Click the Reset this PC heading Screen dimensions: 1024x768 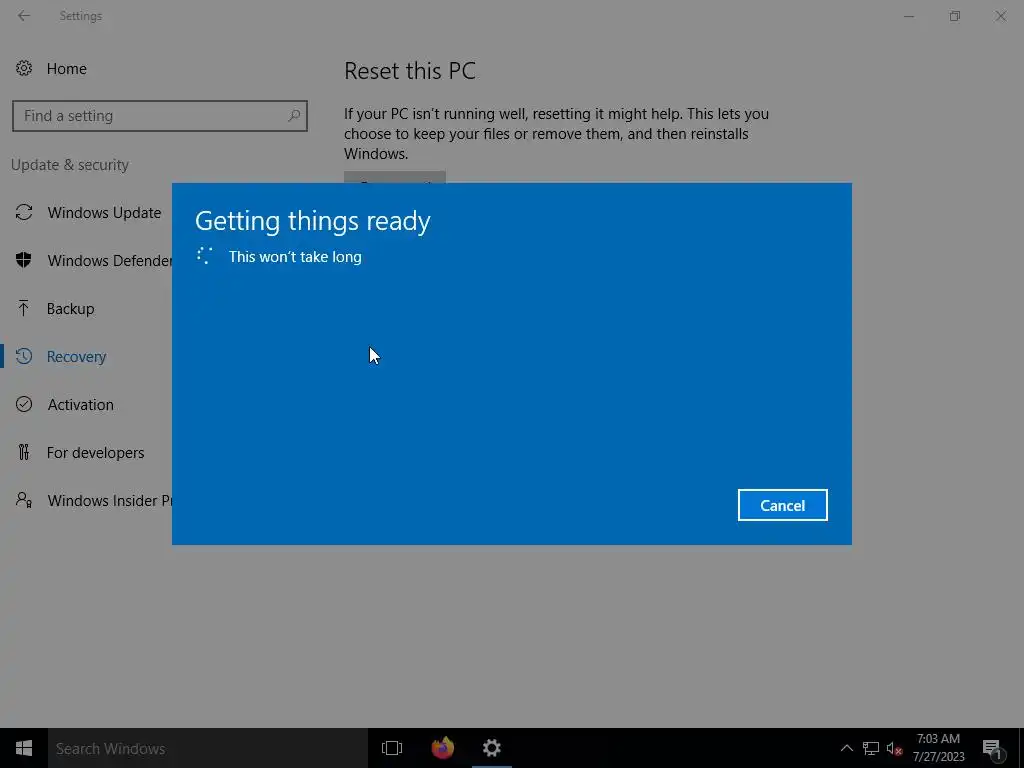410,71
